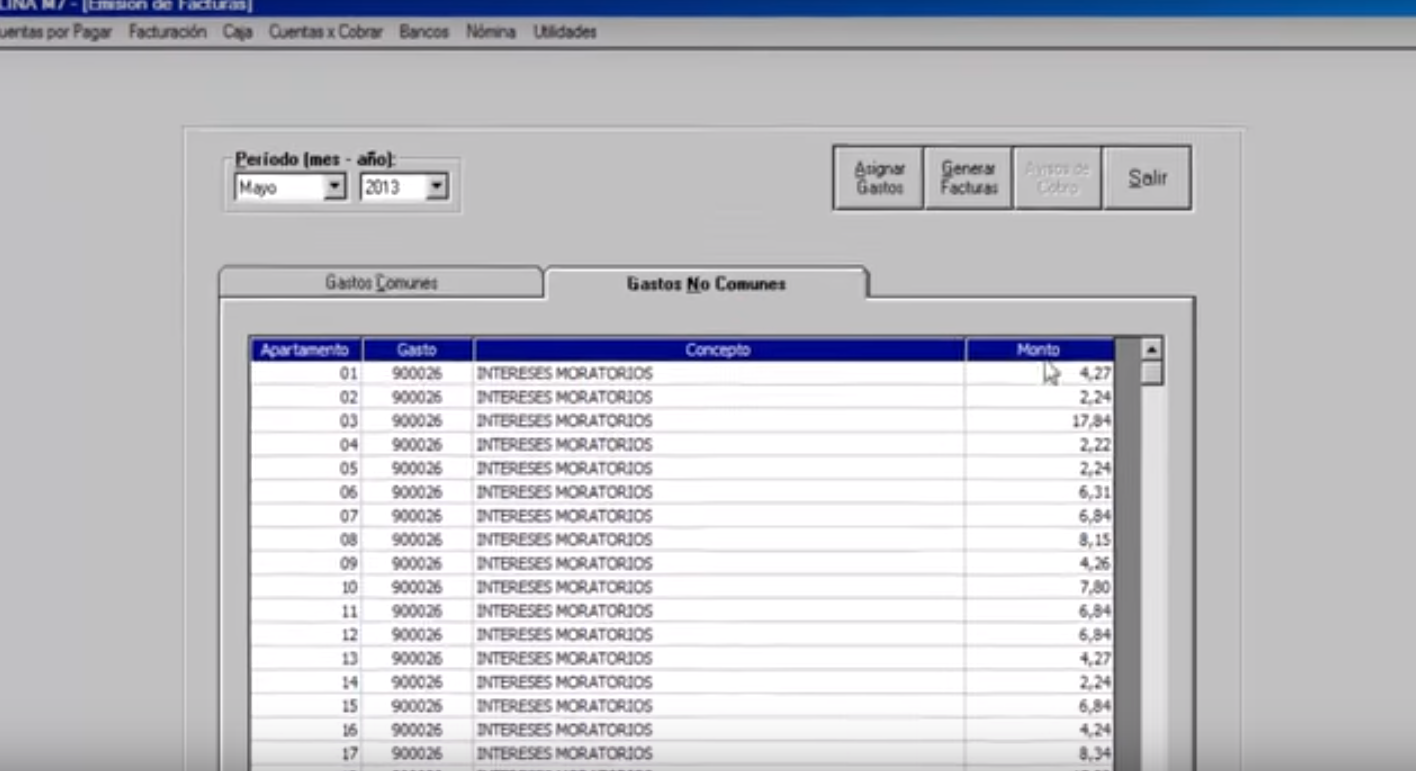Click the scrollbar up arrow in table

tap(1152, 350)
